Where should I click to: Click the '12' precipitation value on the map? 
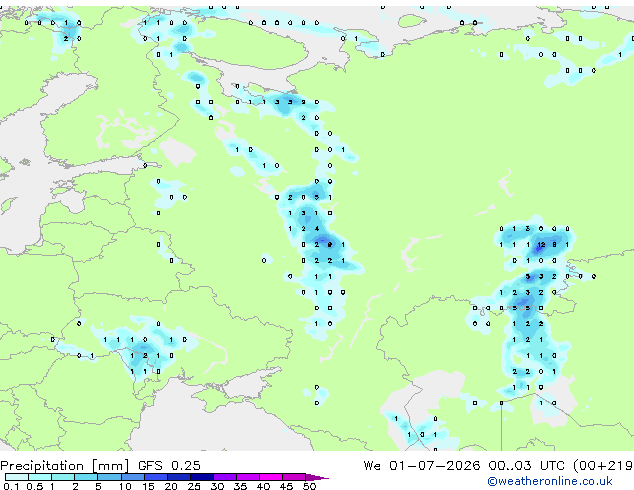pyautogui.click(x=541, y=245)
